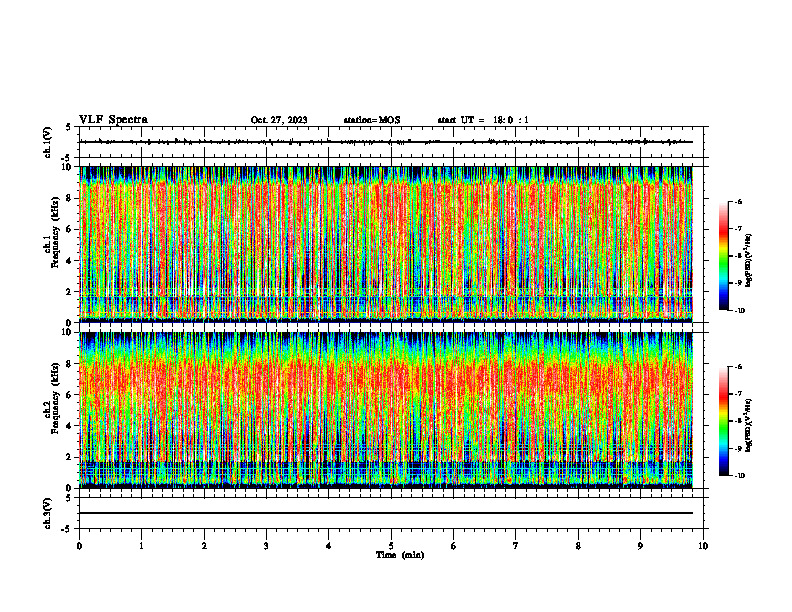Click the "1" tick on the time axis
This screenshot has width=792, height=612.
click(x=142, y=546)
